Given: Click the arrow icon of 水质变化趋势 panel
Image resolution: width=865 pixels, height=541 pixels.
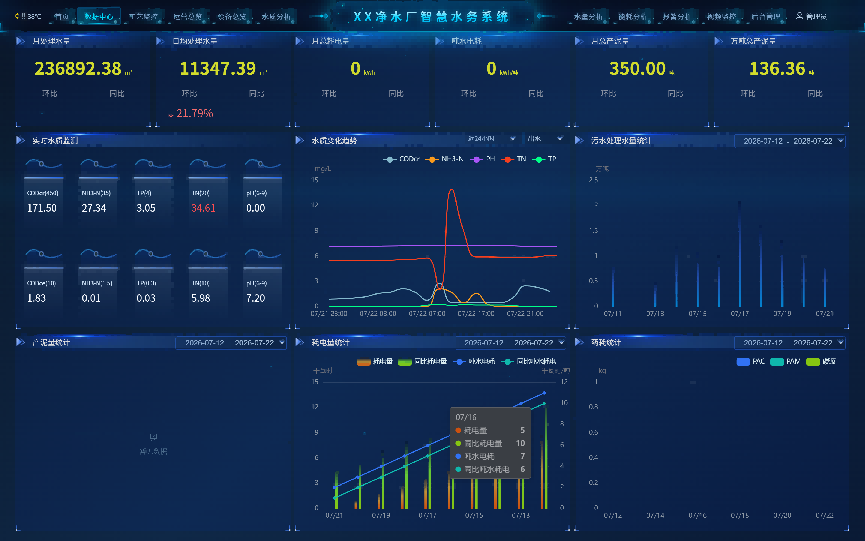Looking at the screenshot, I should click(300, 140).
